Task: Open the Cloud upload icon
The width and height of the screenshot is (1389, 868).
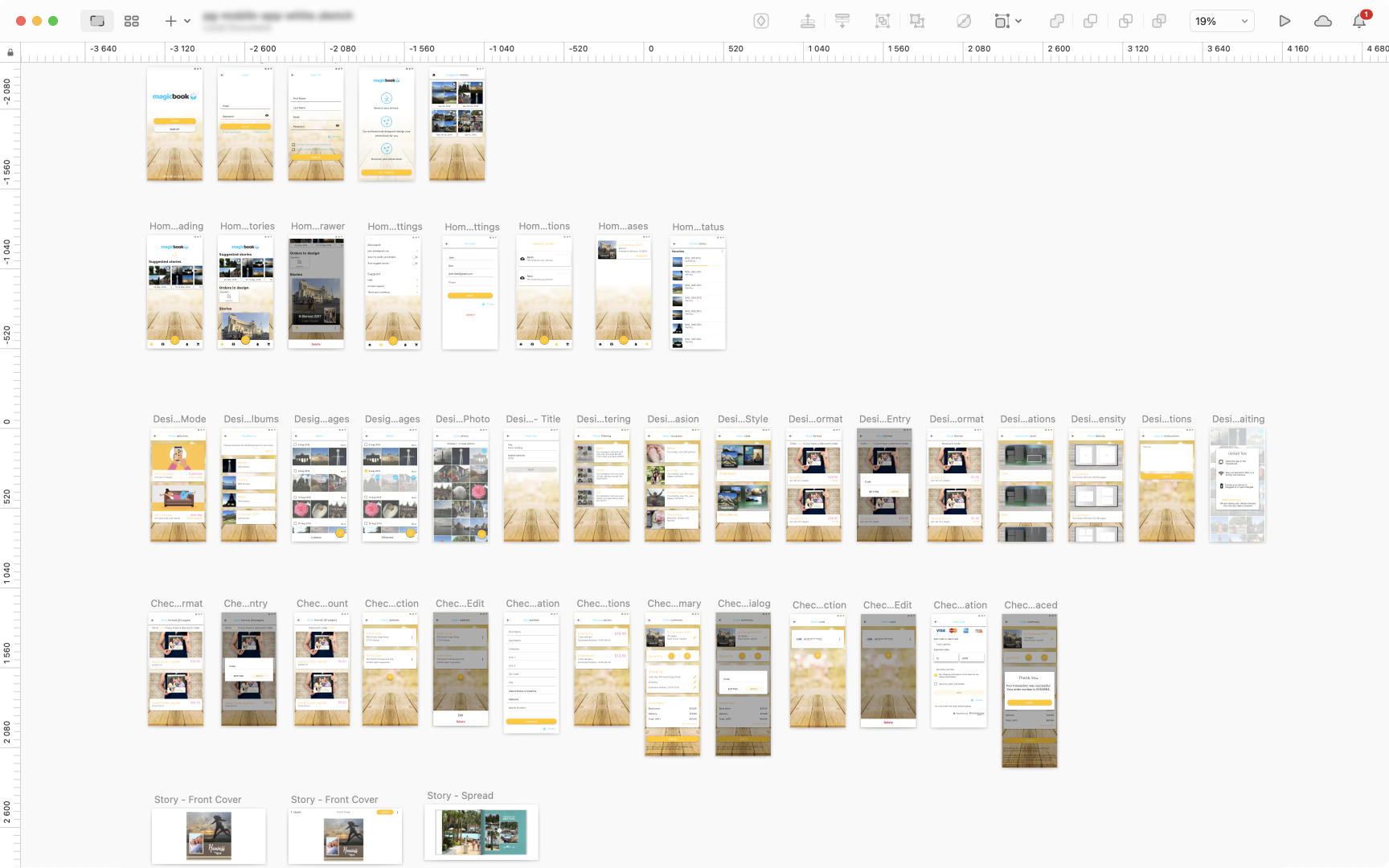Action: (1323, 22)
